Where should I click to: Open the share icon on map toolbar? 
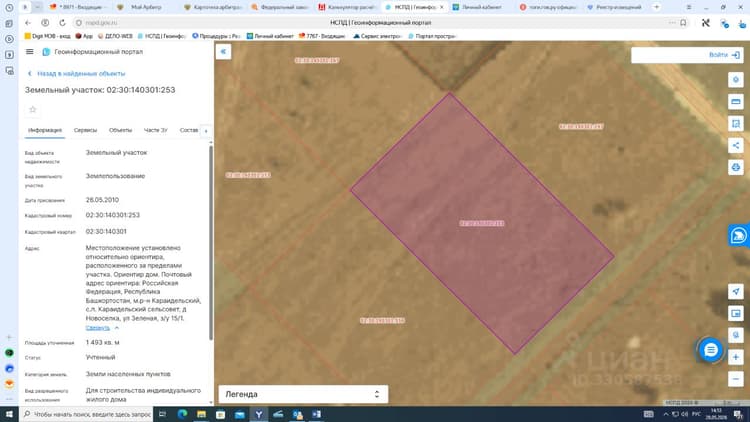(736, 145)
